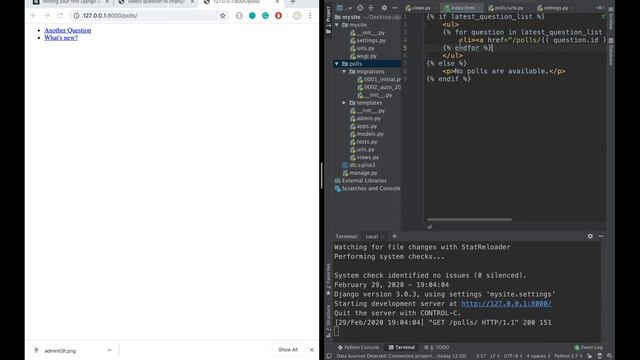Click Show All downloads button
This screenshot has height=360, width=640.
tap(288, 350)
